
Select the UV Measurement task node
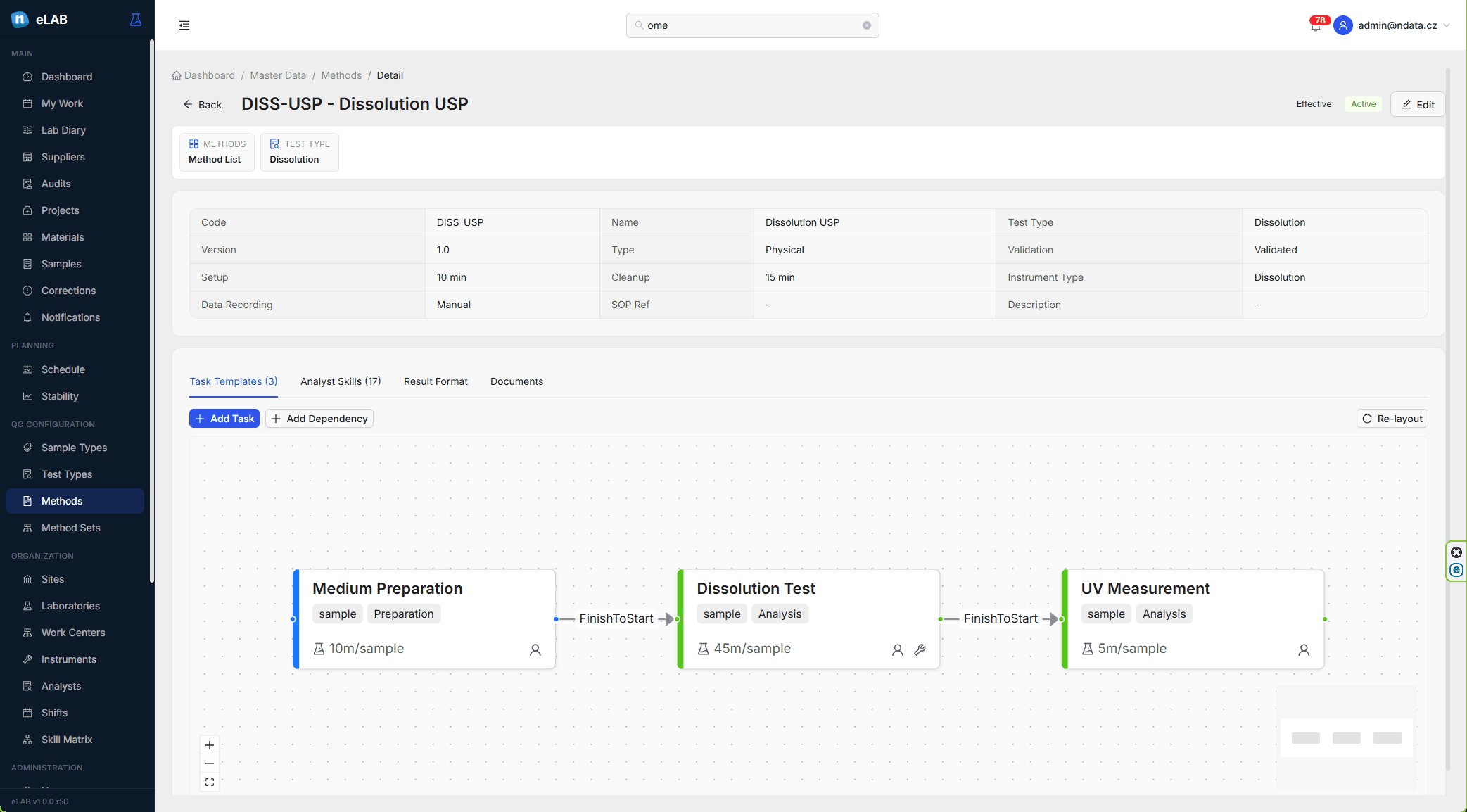[x=1193, y=619]
